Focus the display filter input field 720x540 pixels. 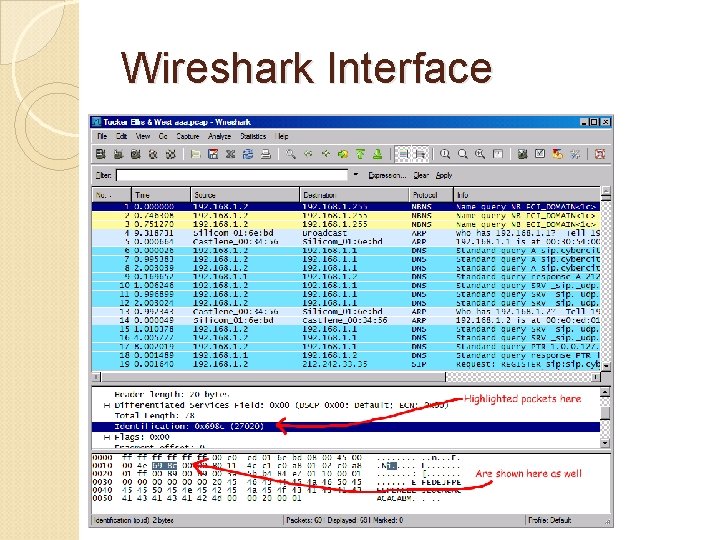pyautogui.click(x=232, y=175)
